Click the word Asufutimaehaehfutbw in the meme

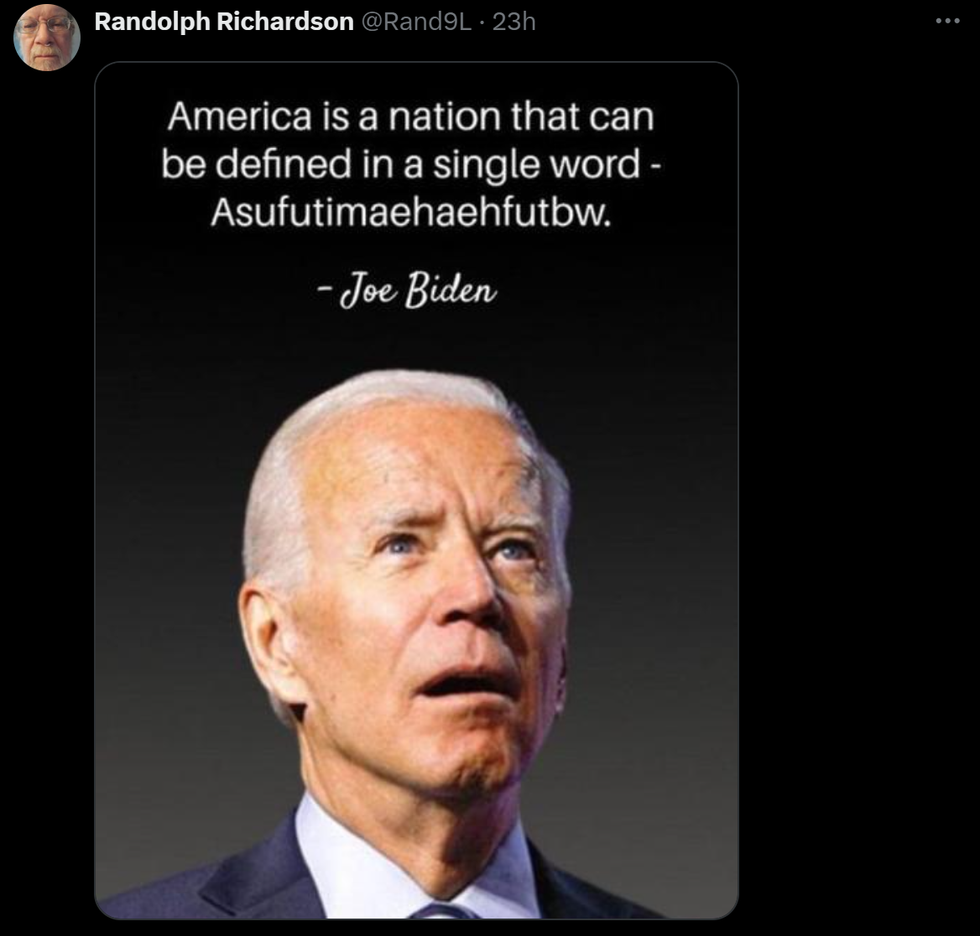(411, 212)
